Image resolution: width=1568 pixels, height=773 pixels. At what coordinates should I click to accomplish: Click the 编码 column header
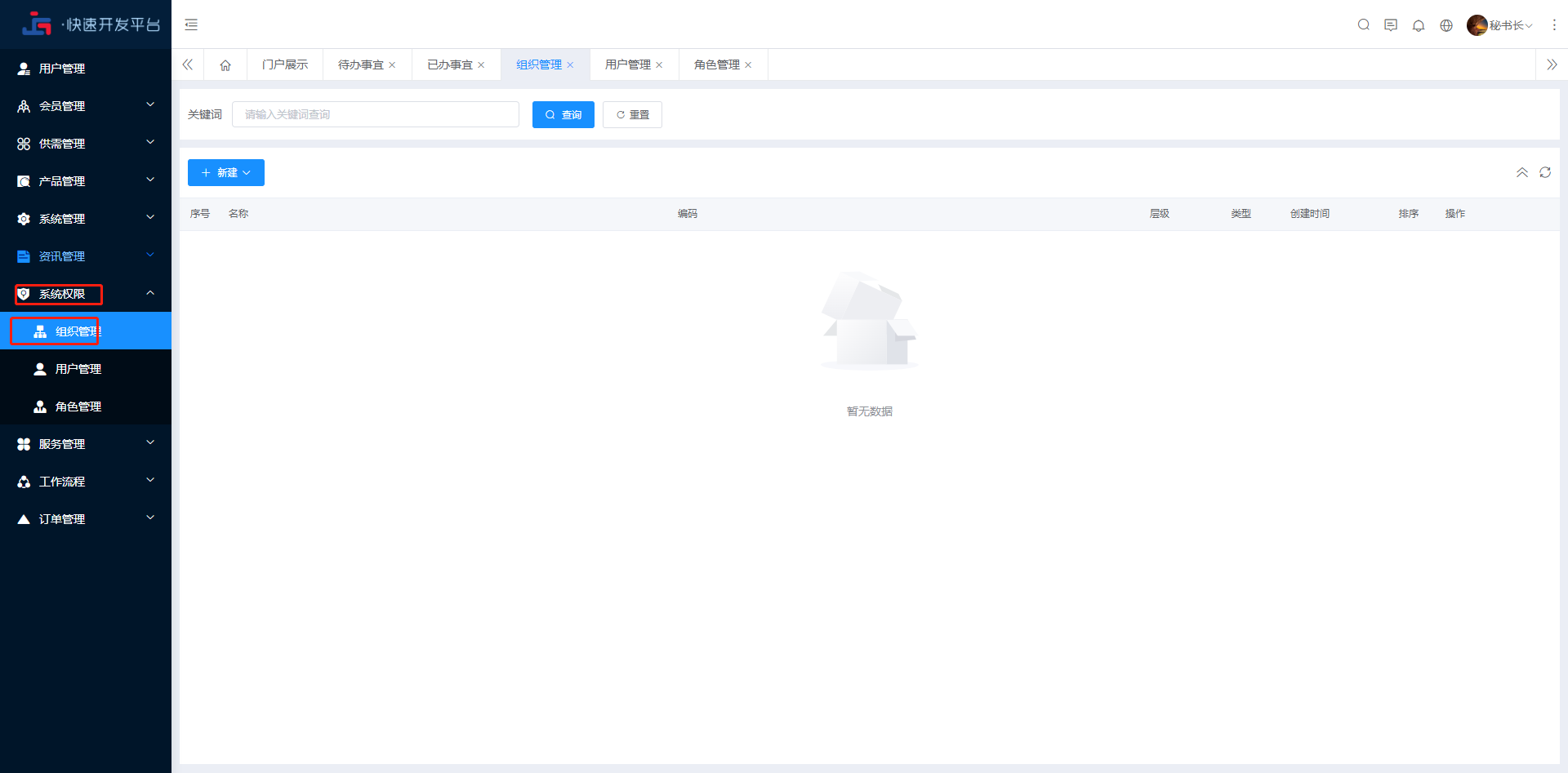(x=688, y=214)
